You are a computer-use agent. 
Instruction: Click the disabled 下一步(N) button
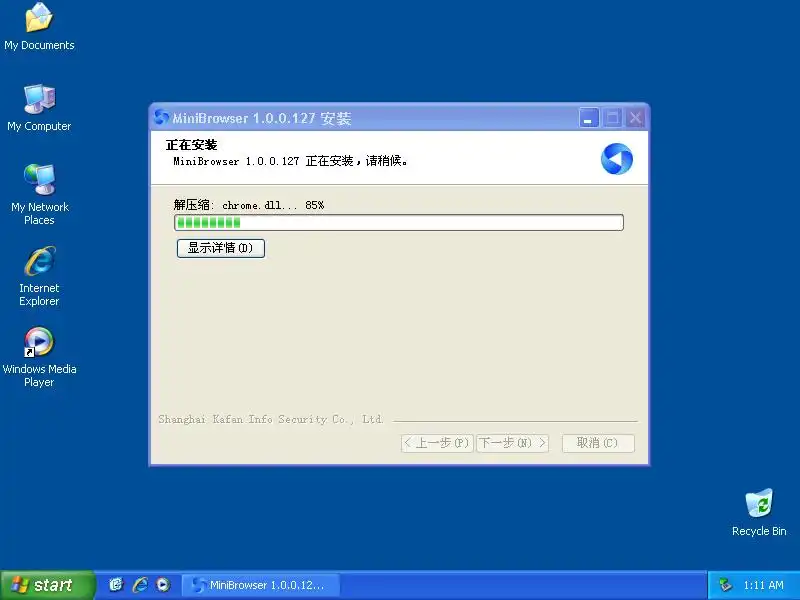point(512,443)
